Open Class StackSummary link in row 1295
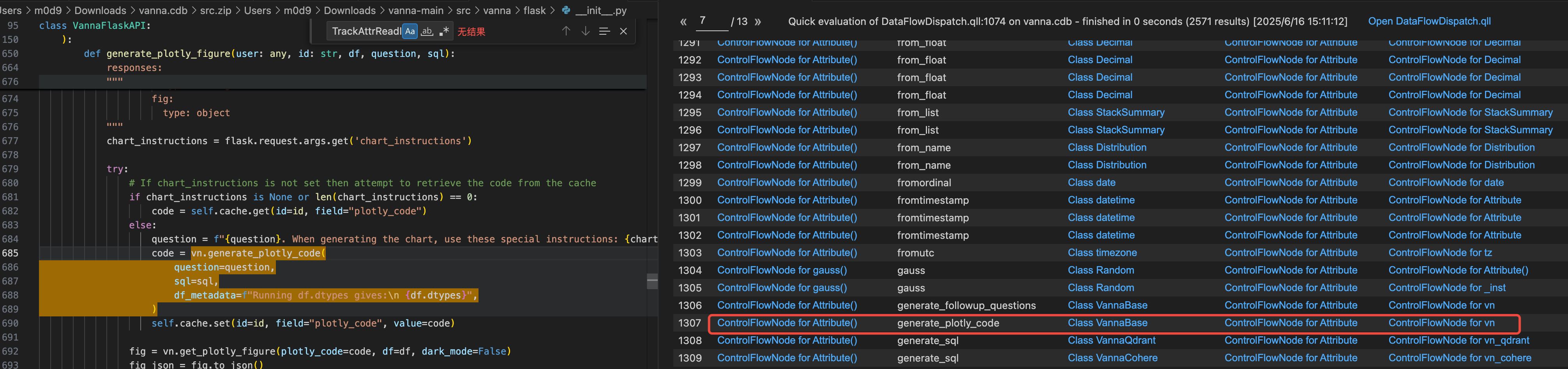 click(x=1116, y=112)
